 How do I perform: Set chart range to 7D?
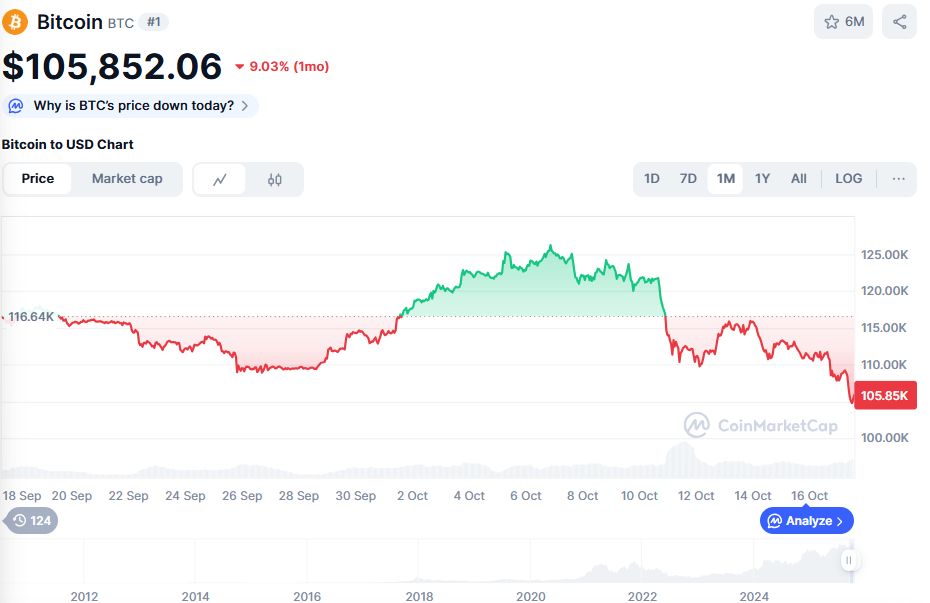click(688, 178)
